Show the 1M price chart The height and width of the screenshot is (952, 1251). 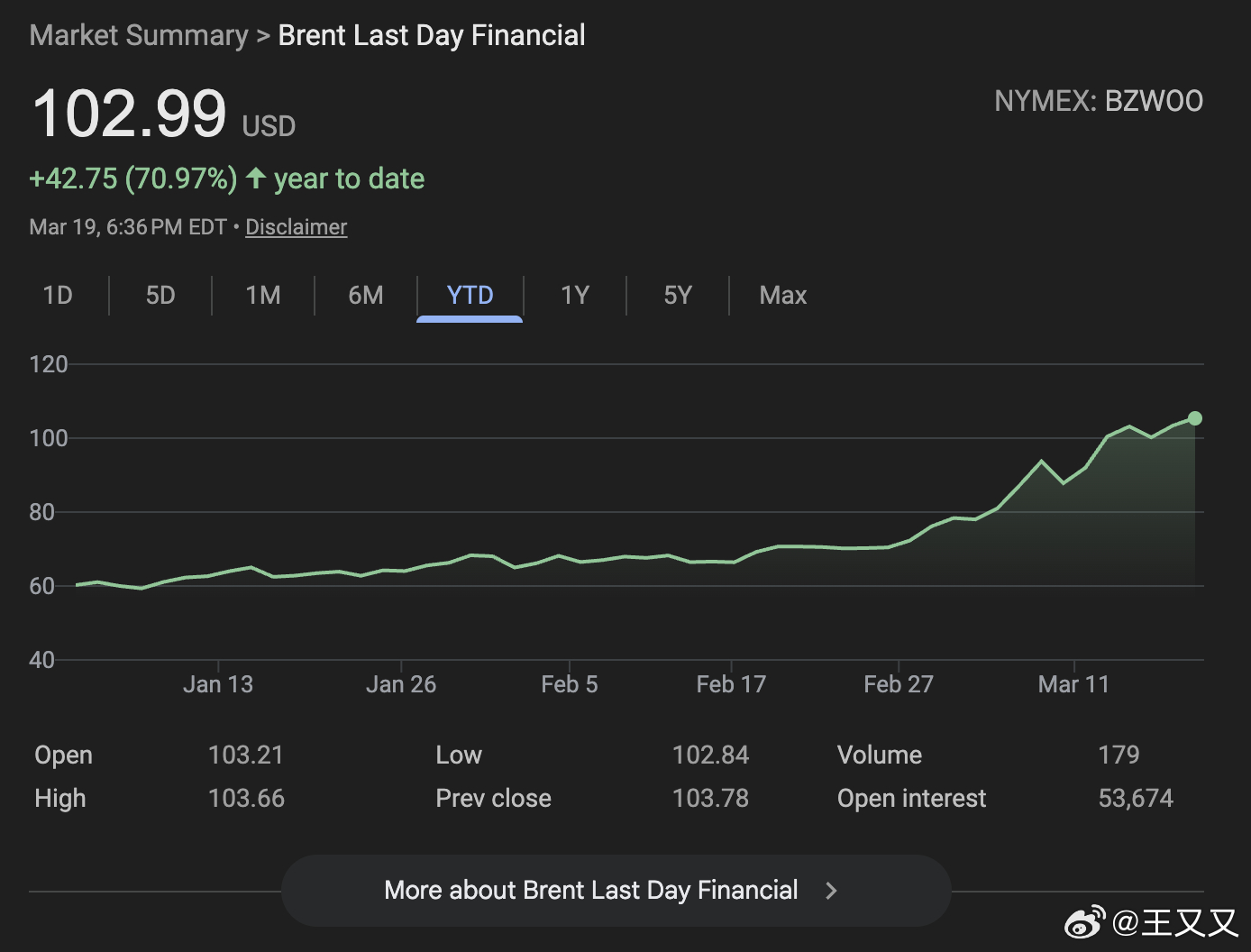(x=263, y=296)
